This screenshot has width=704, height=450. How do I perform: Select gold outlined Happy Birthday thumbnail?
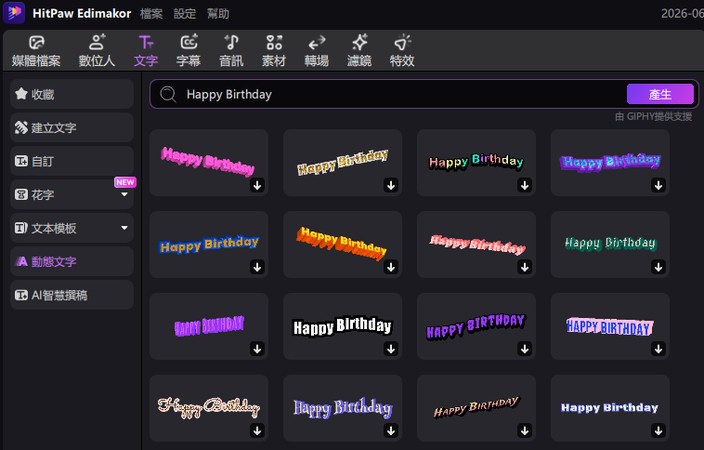pos(343,163)
